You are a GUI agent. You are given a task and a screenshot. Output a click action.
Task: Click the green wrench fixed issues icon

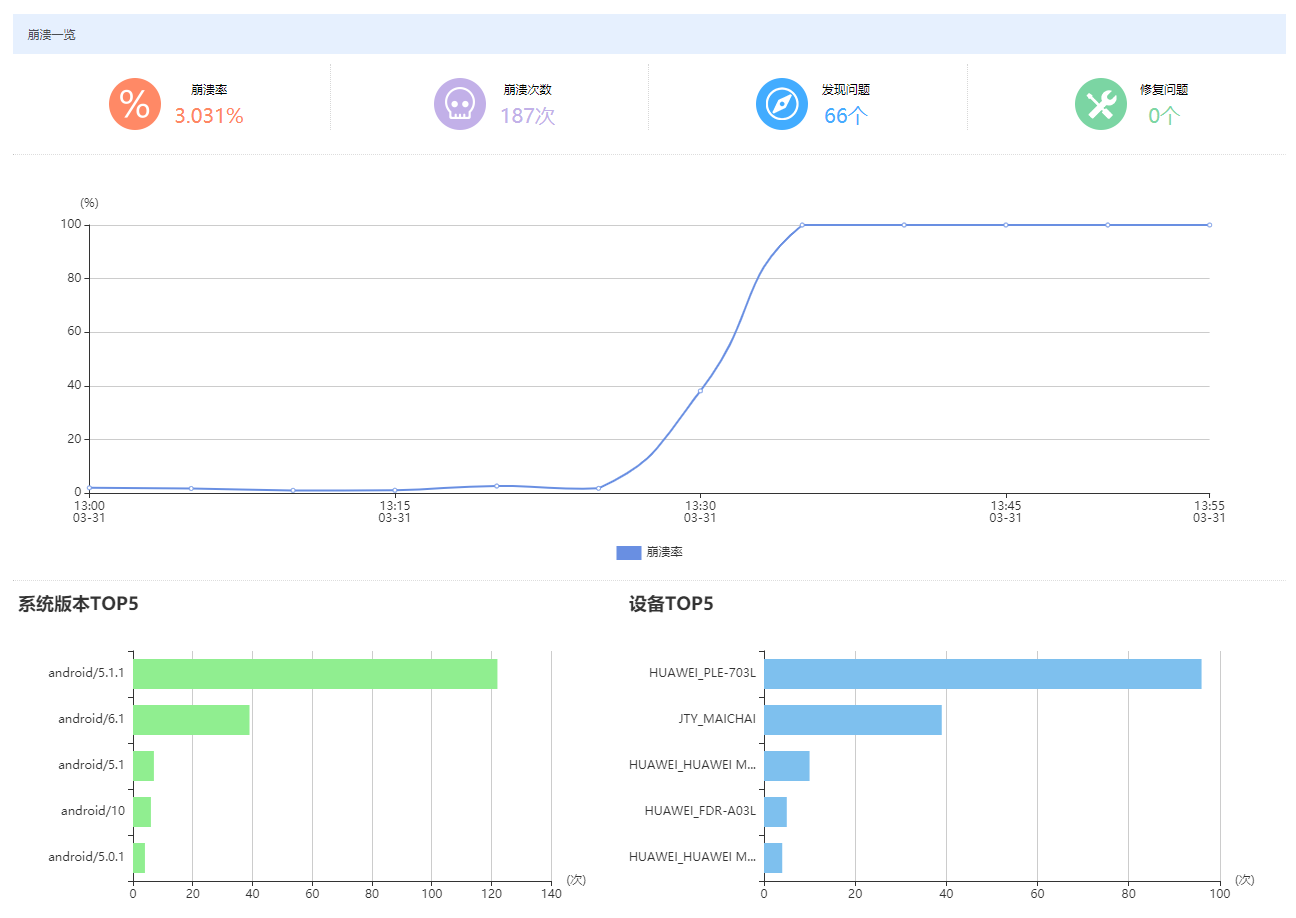coord(1100,104)
